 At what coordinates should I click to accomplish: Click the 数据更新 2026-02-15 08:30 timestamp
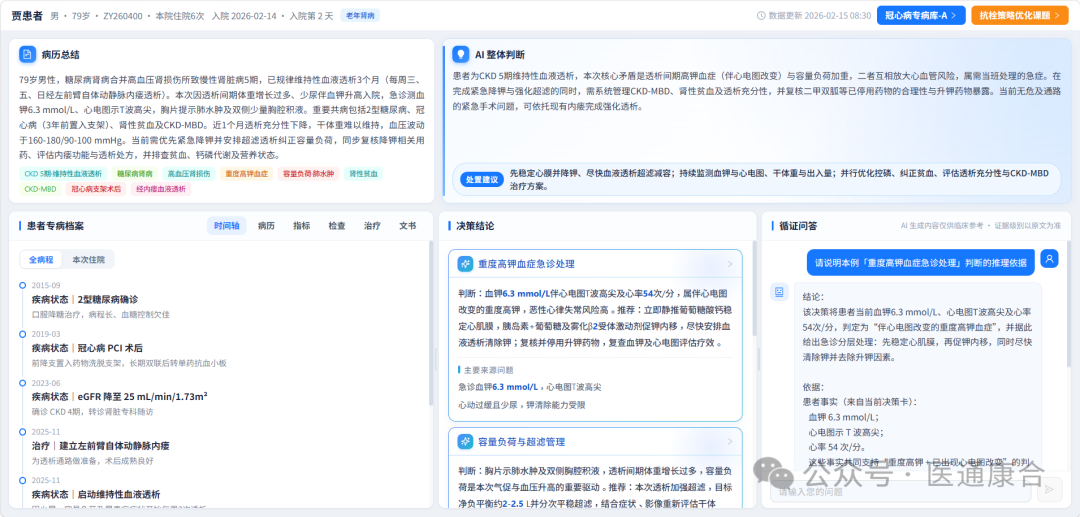click(820, 15)
